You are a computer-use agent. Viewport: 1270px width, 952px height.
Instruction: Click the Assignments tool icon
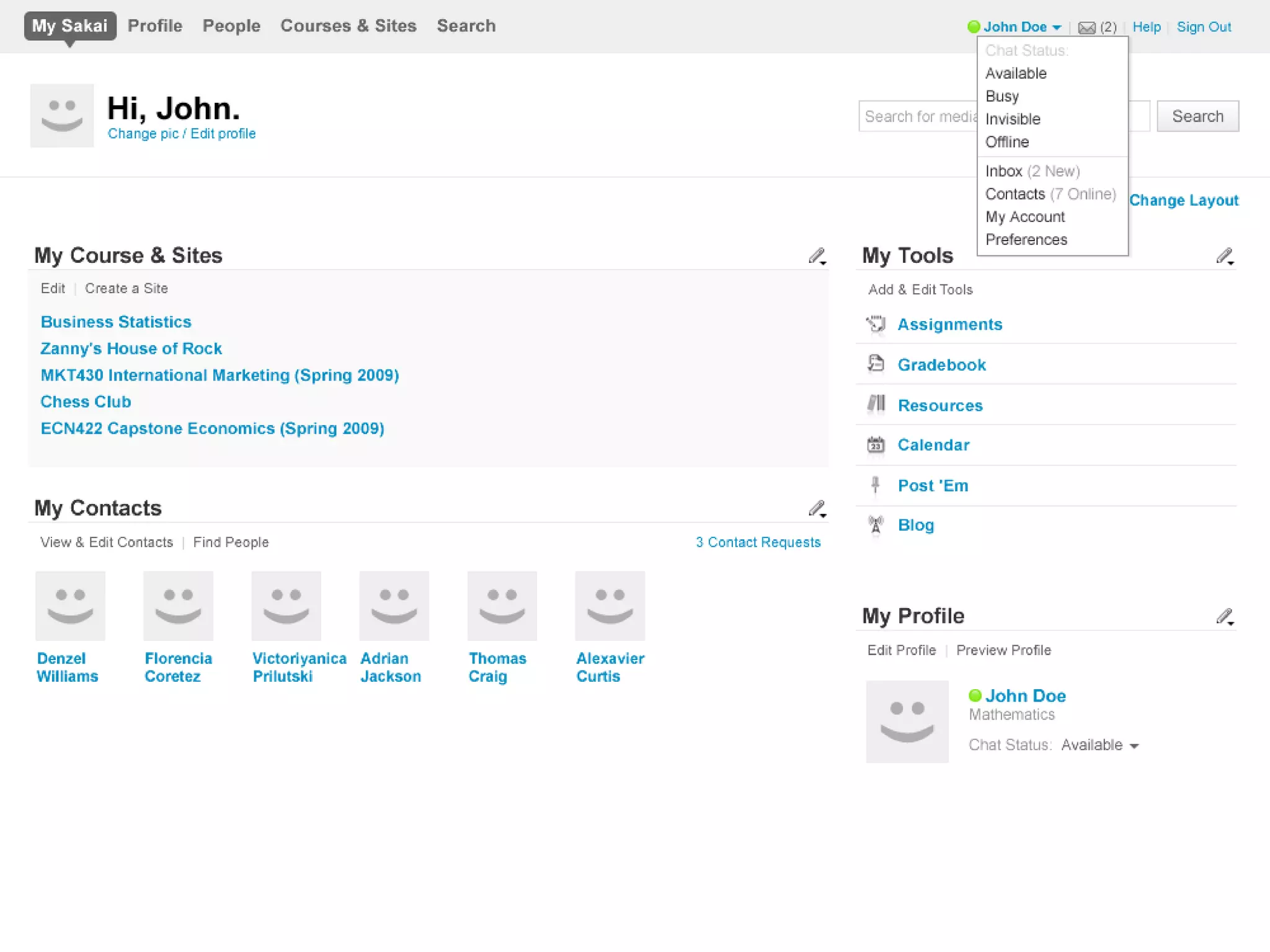click(876, 324)
